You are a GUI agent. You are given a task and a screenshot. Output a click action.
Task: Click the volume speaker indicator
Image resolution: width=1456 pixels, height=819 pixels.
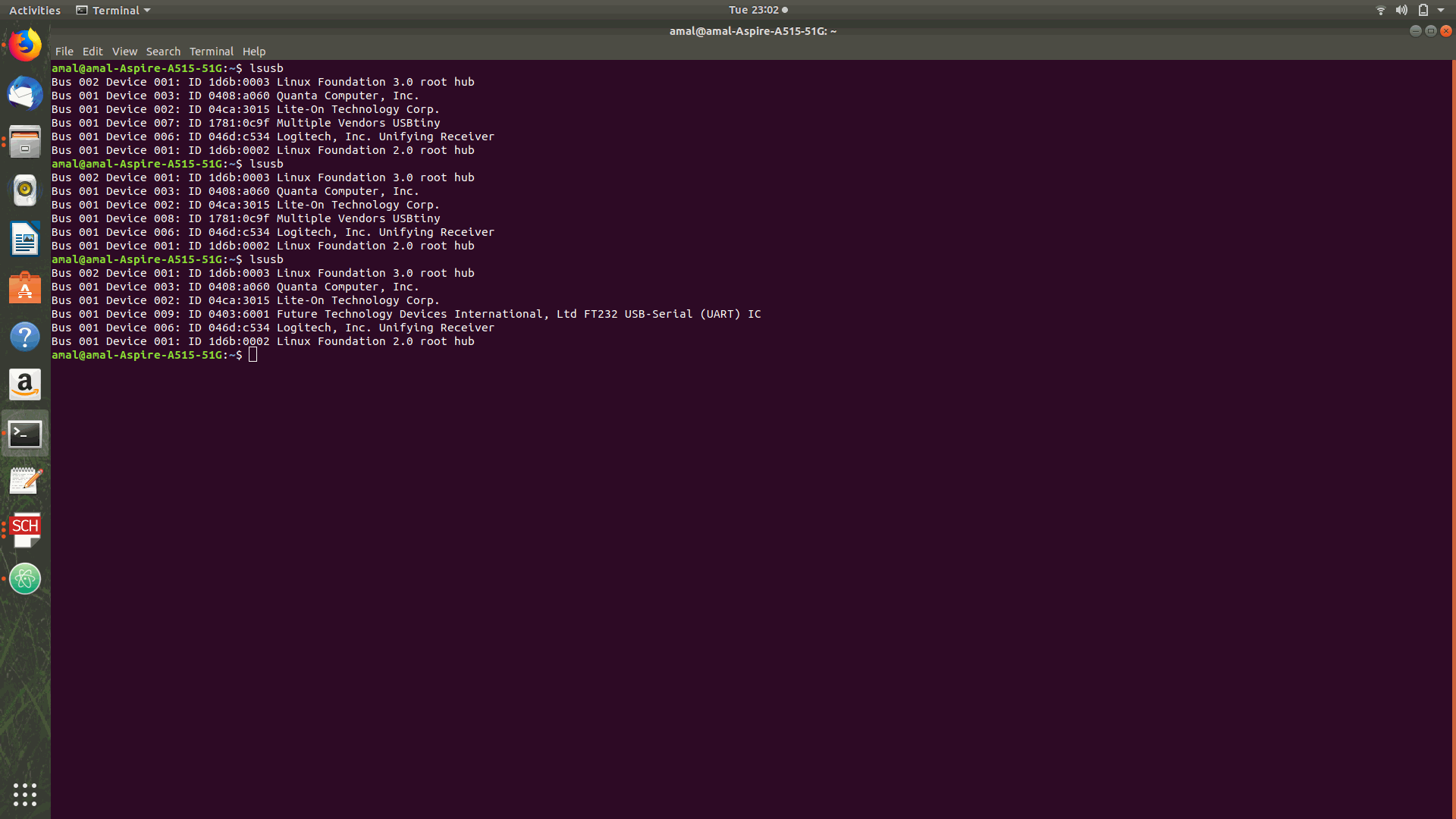point(1401,11)
